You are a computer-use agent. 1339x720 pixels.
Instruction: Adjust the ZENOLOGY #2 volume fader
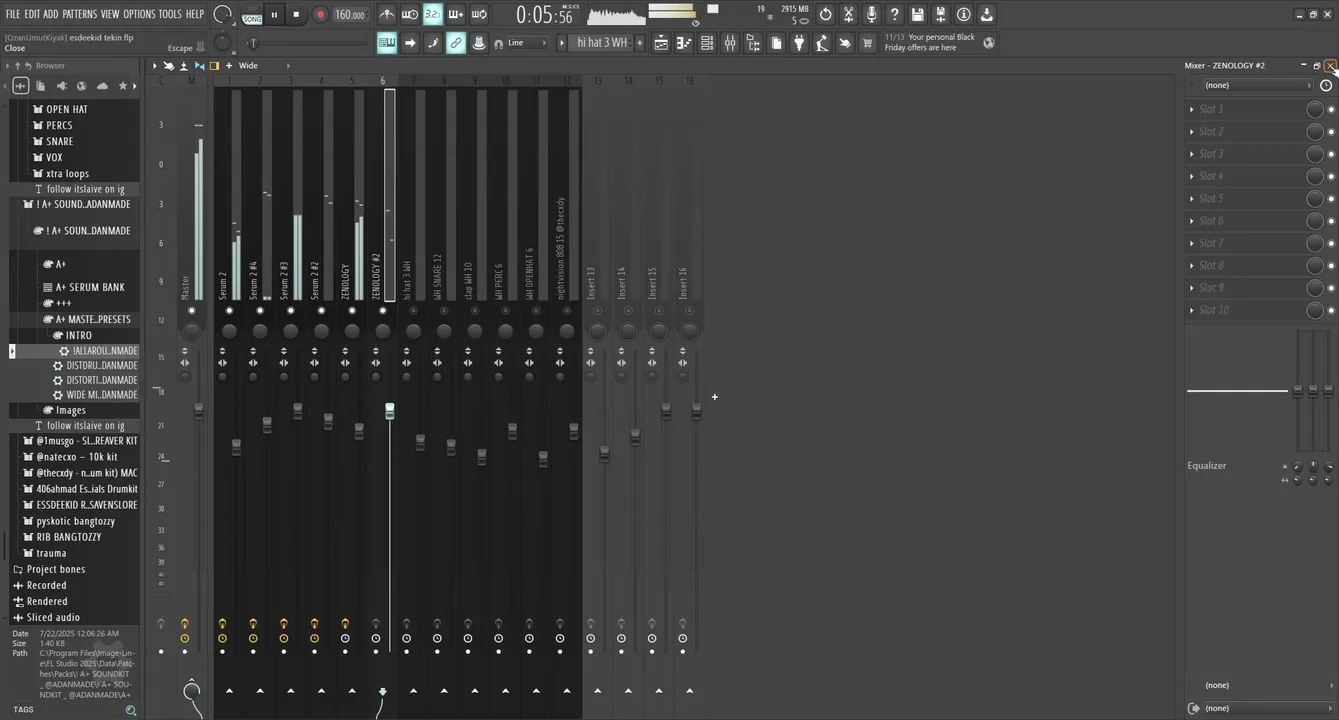(390, 411)
